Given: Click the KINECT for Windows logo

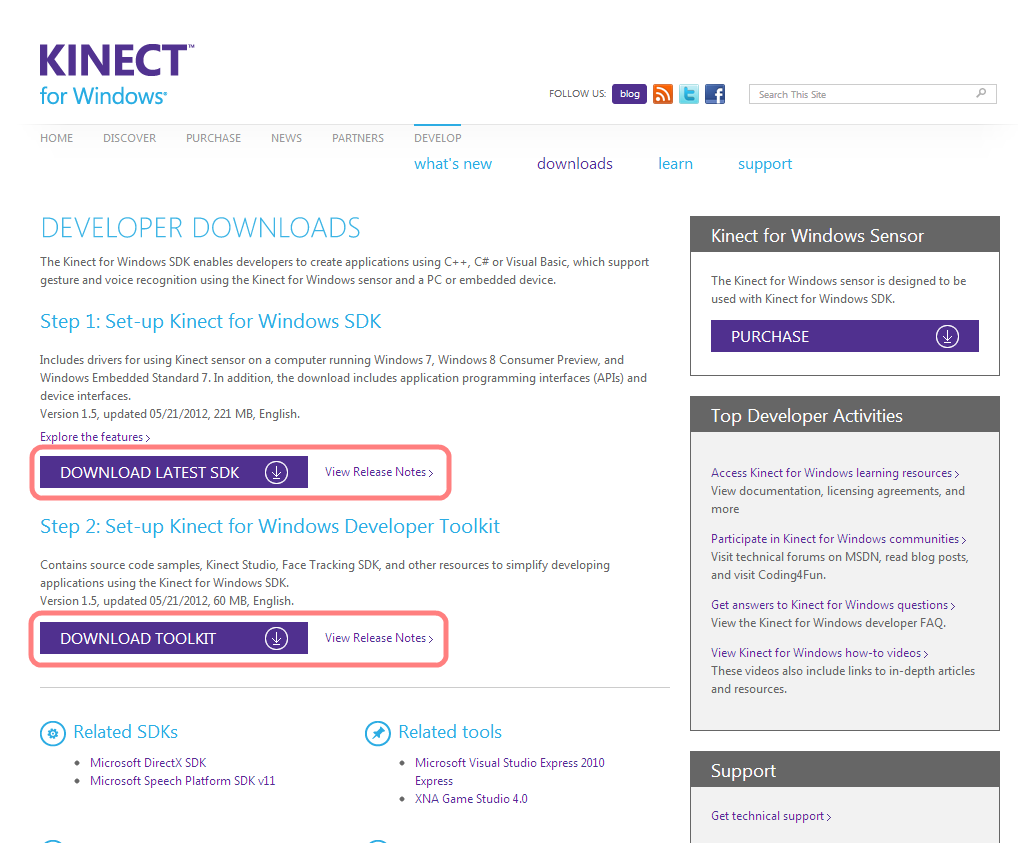Looking at the screenshot, I should [113, 72].
